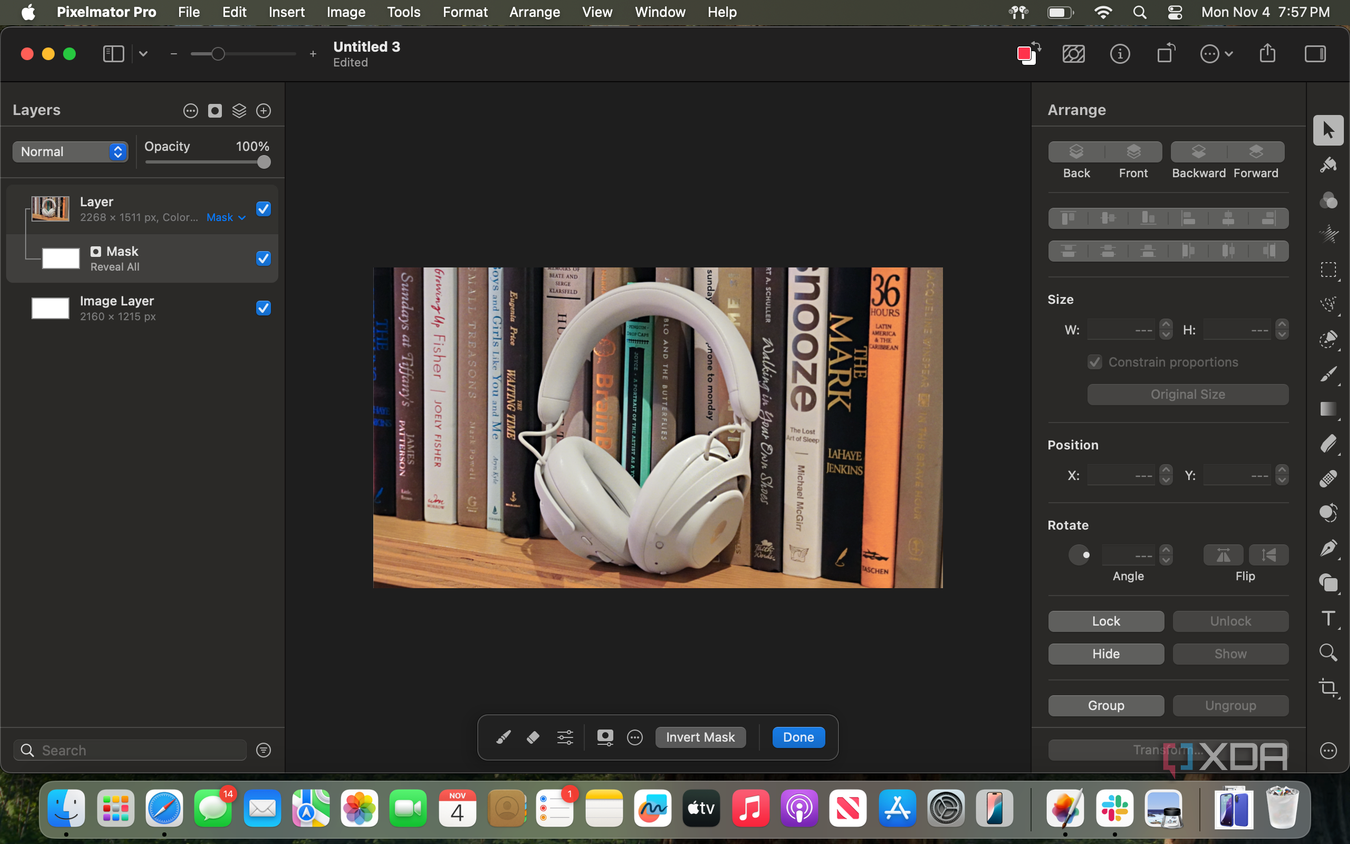Click the mask brush icon in bottom bar

coord(503,737)
